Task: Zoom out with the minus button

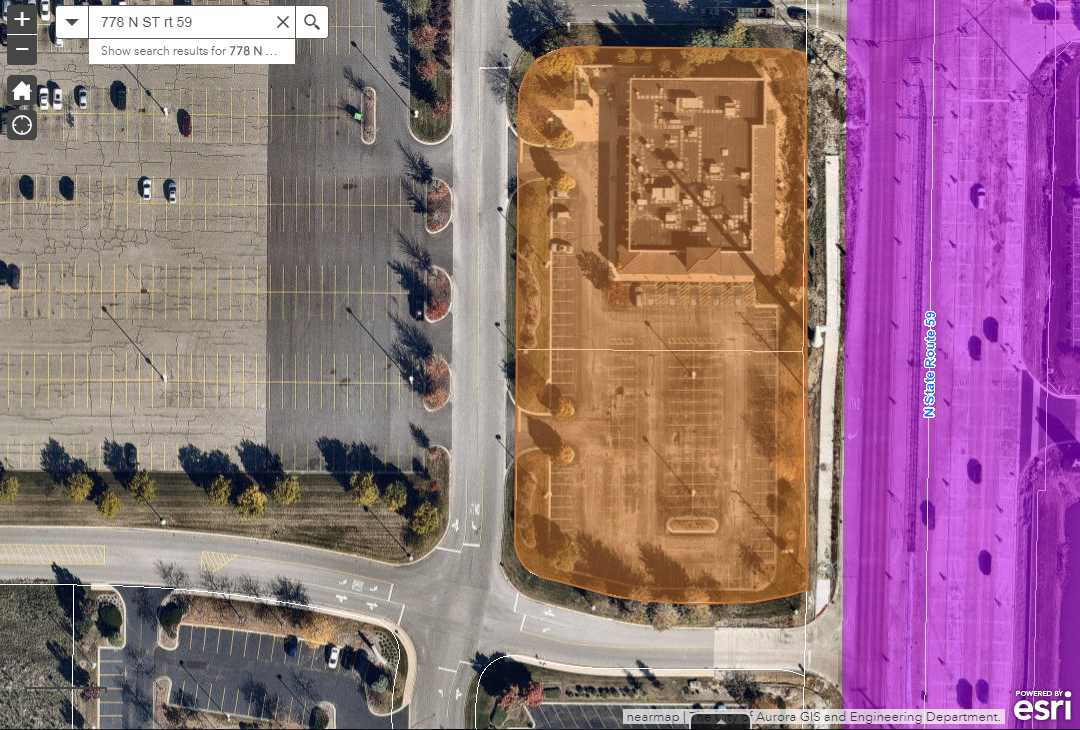Action: tap(22, 50)
